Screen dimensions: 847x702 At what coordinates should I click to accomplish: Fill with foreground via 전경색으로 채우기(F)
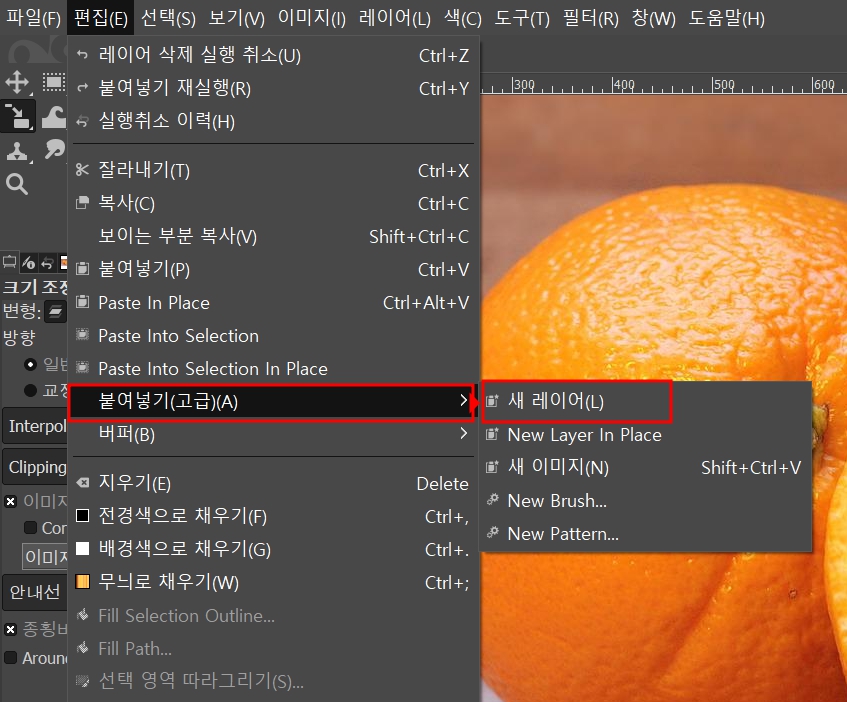click(273, 516)
